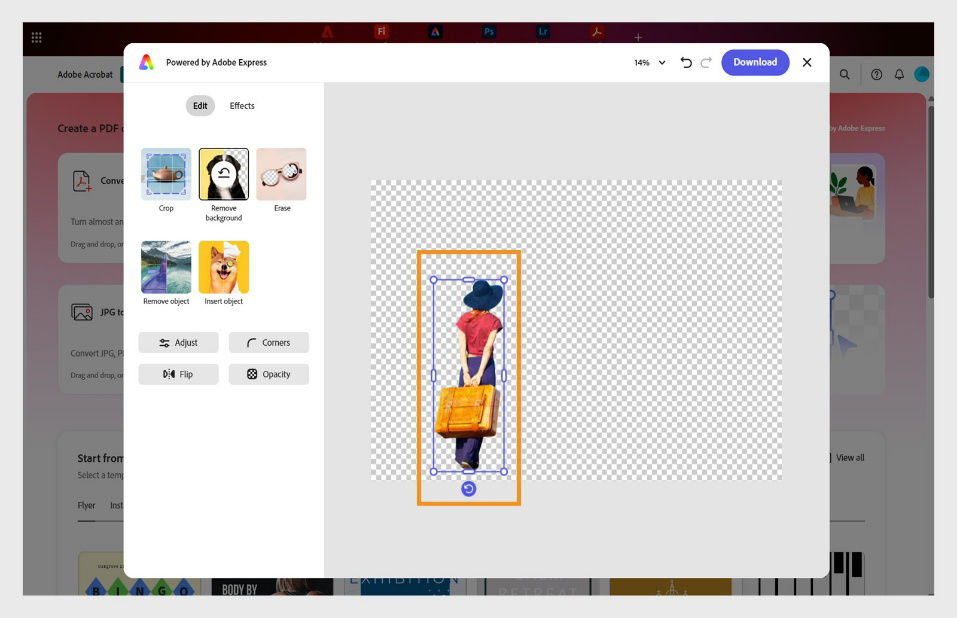Open the Opacity control button
Viewport: 957px width, 618px height.
[269, 374]
